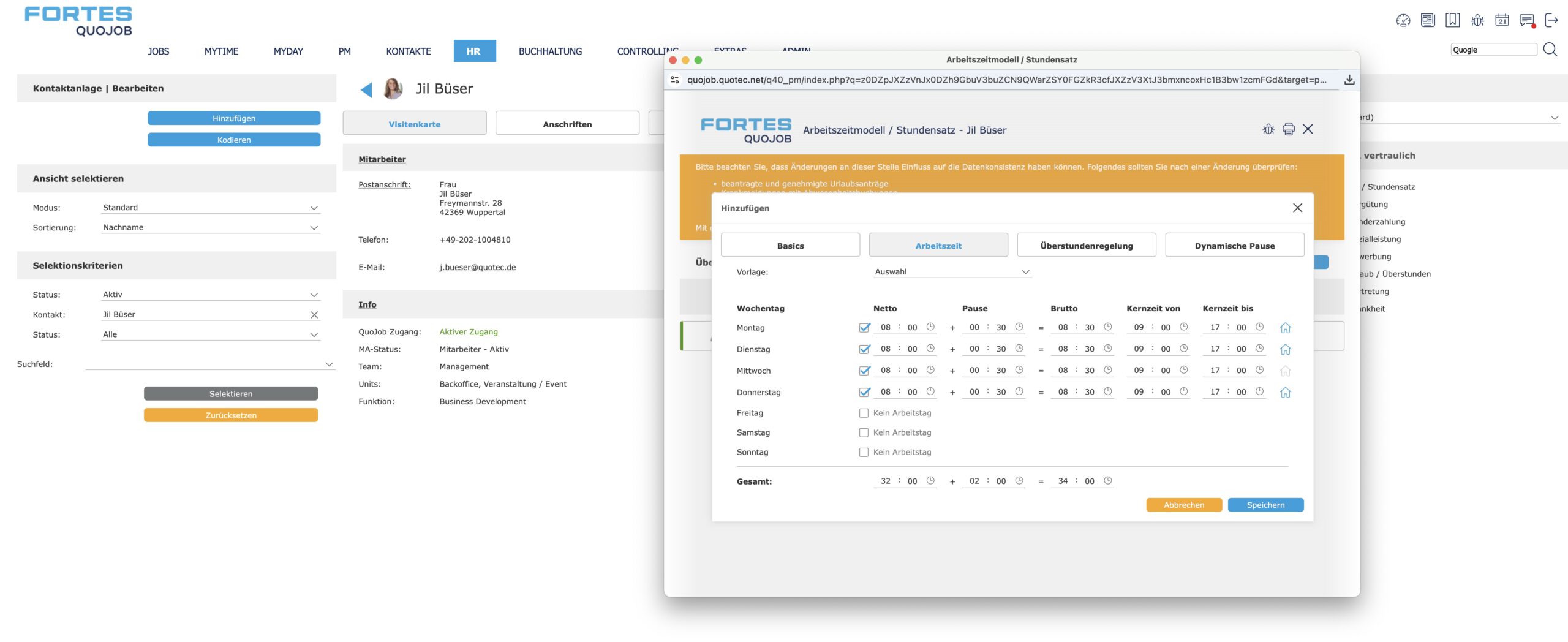The width and height of the screenshot is (1568, 642).
Task: Report a bug using the bug icon
Action: 1477,20
